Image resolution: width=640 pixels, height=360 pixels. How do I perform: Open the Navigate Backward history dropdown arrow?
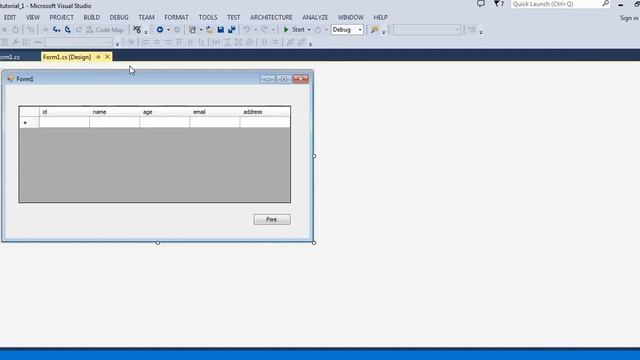[168, 30]
